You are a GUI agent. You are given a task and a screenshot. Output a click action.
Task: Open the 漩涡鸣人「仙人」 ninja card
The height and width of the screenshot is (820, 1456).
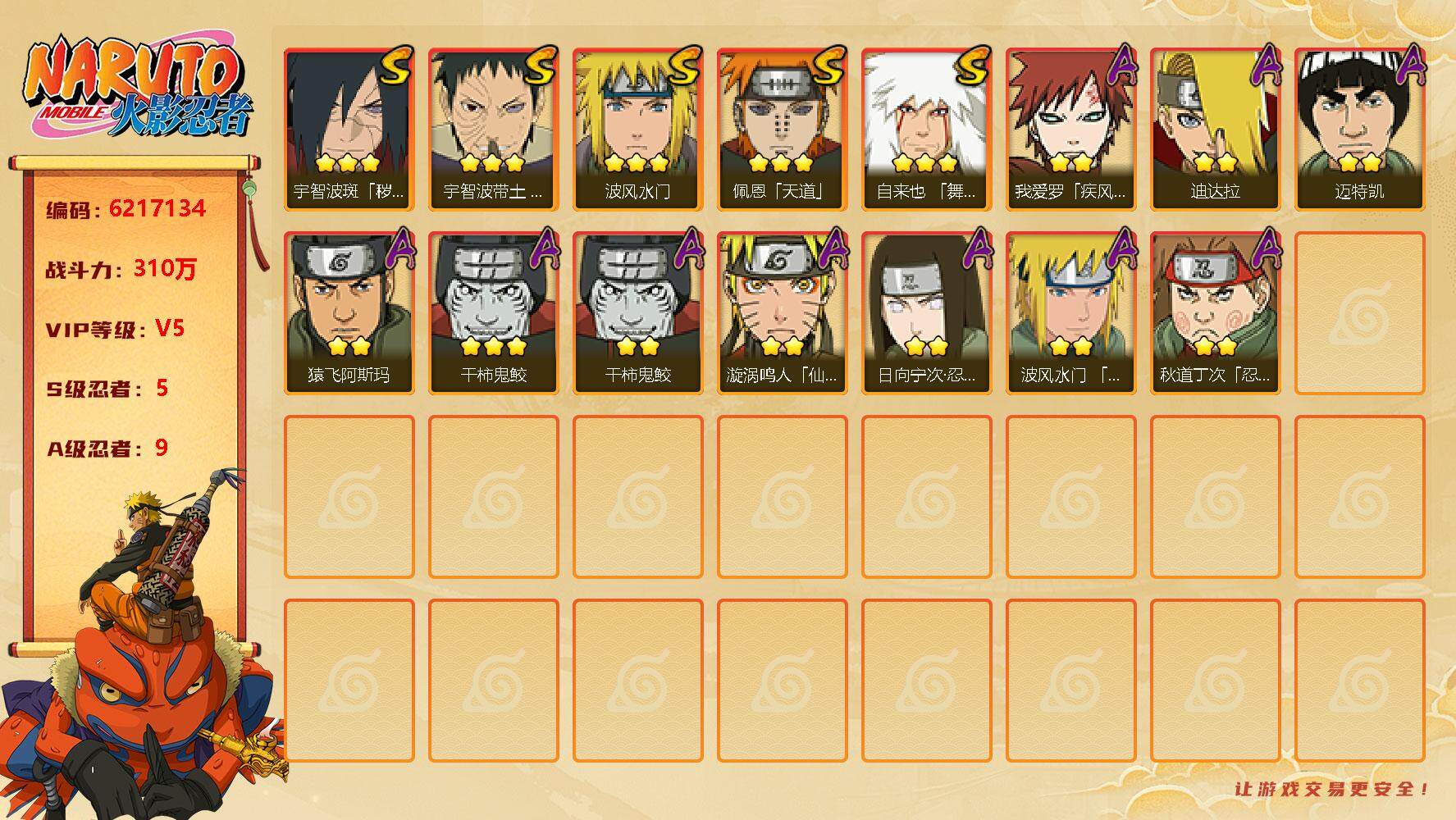tap(782, 313)
